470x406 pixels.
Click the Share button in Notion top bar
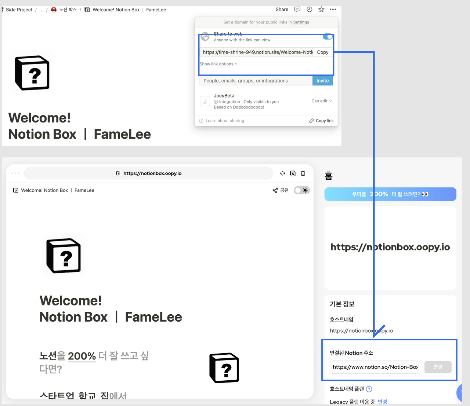(x=282, y=9)
